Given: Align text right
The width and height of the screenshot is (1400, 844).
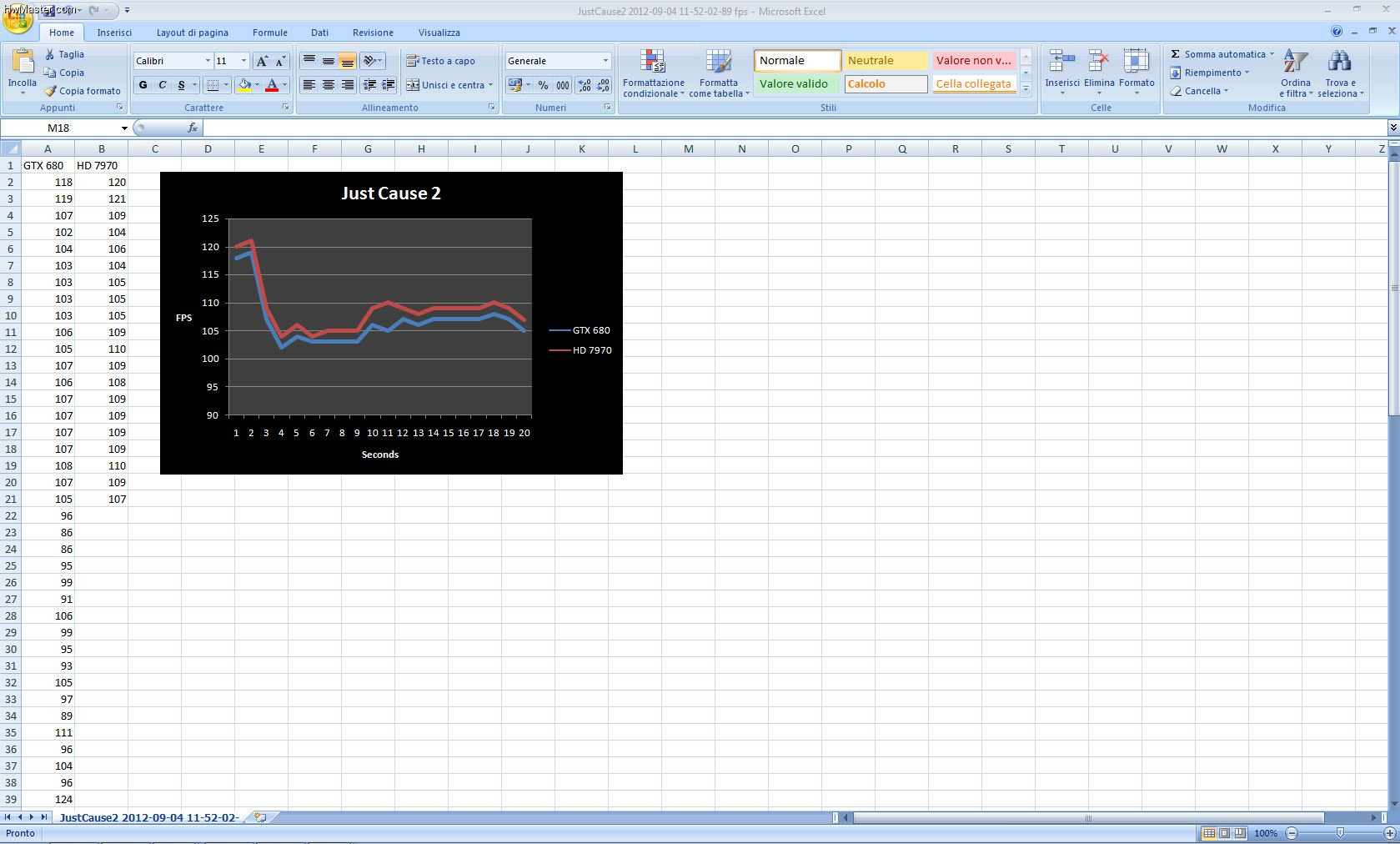Looking at the screenshot, I should click(x=347, y=85).
